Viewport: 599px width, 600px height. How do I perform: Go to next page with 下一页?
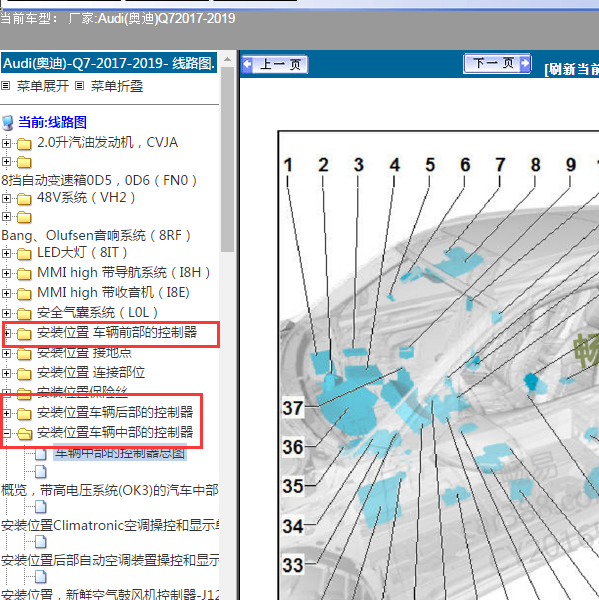(x=497, y=63)
